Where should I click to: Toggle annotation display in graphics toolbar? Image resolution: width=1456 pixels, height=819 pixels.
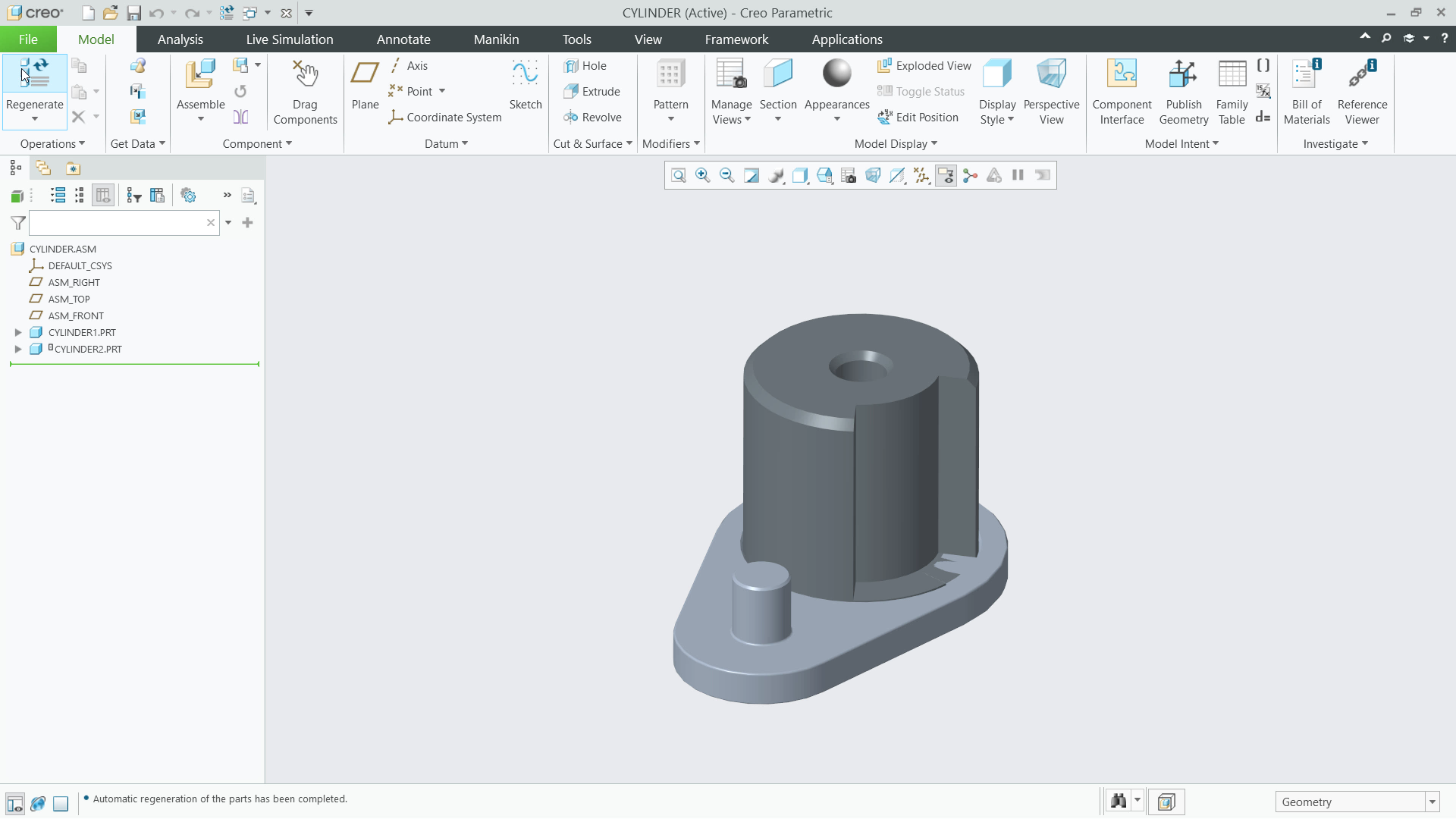click(x=946, y=175)
